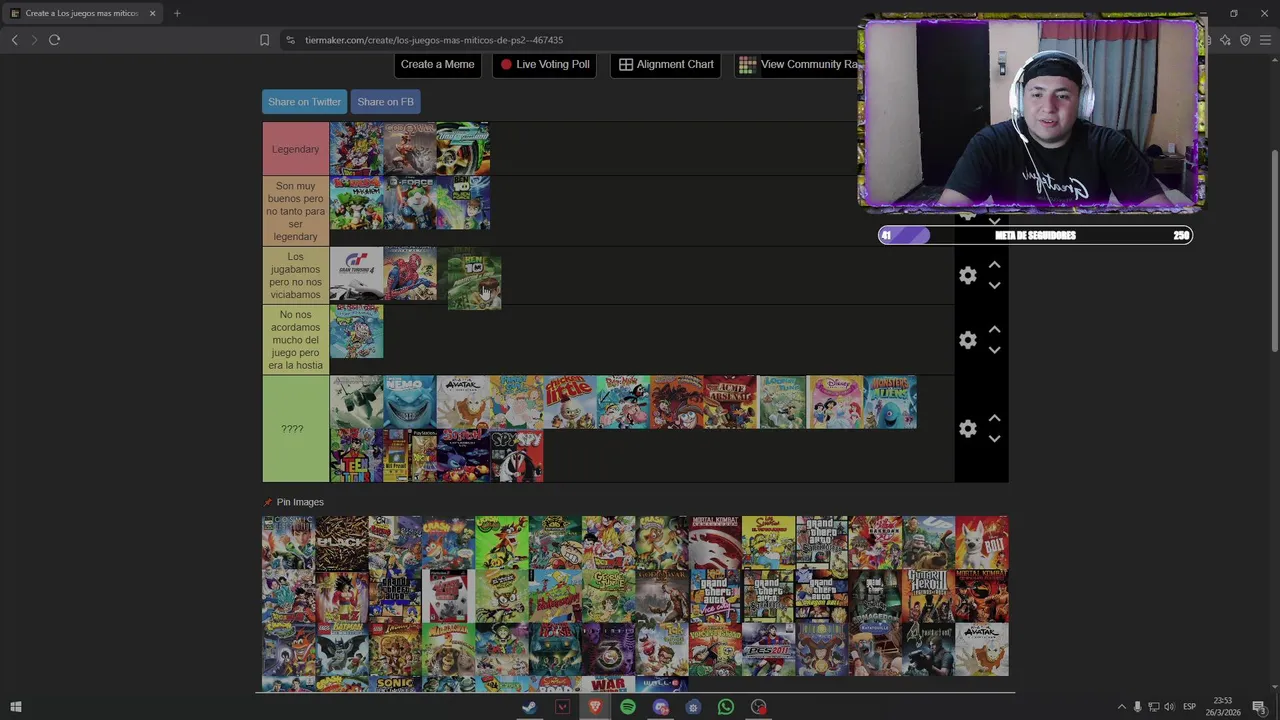Move the '????' tier down
The height and width of the screenshot is (720, 1280).
[994, 438]
